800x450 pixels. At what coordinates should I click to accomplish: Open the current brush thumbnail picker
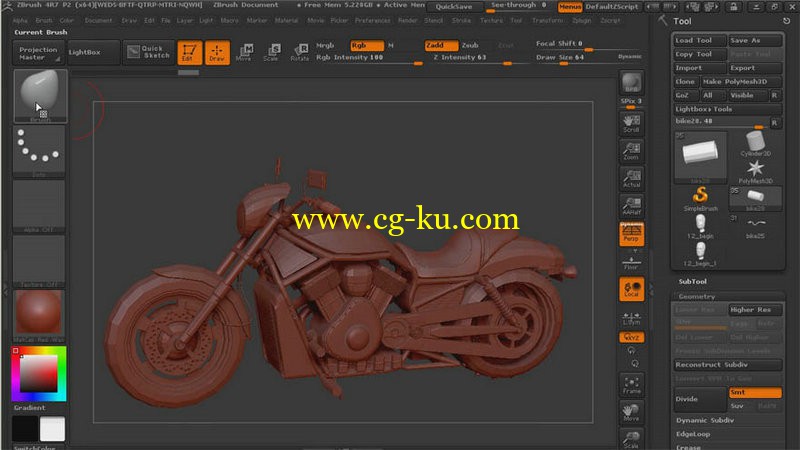click(40, 96)
